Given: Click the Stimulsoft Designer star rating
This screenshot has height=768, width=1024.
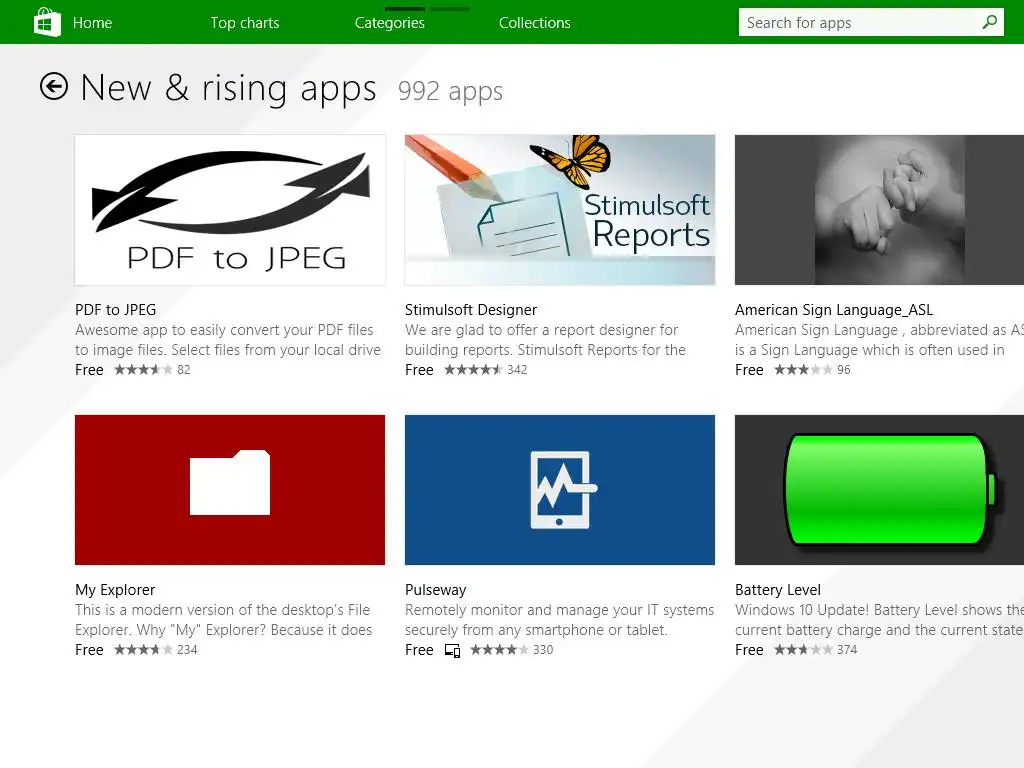Looking at the screenshot, I should coord(473,370).
